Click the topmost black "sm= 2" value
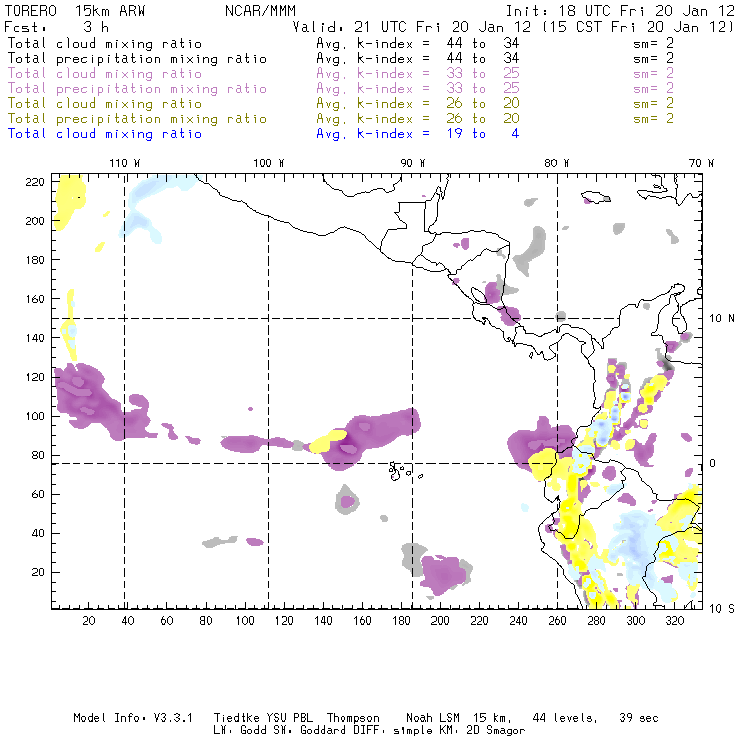 pyautogui.click(x=653, y=43)
